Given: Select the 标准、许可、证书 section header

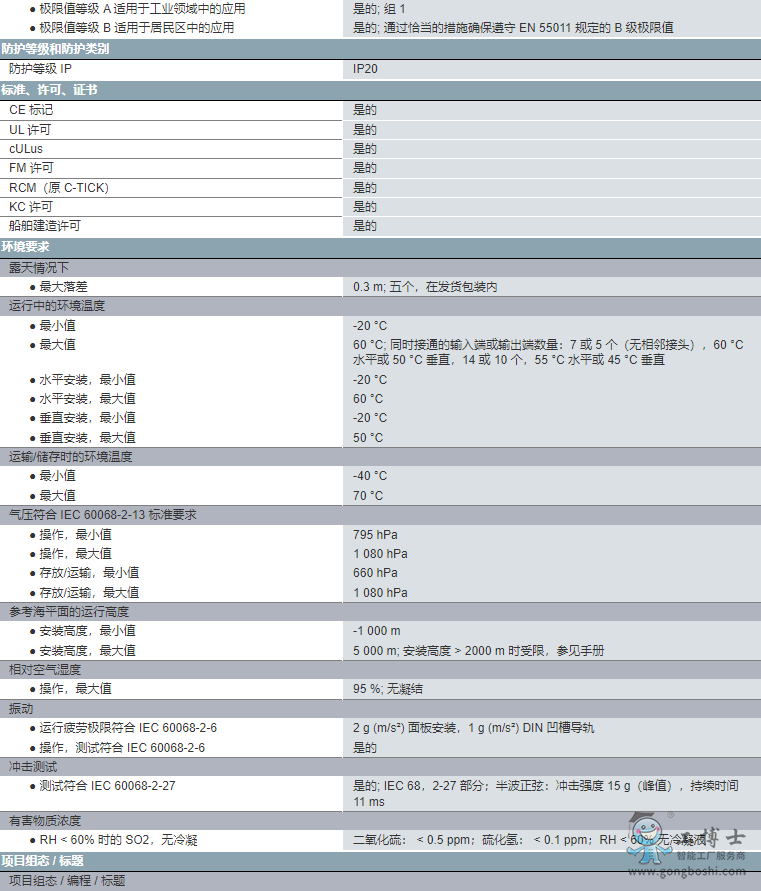Looking at the screenshot, I should (x=49, y=90).
